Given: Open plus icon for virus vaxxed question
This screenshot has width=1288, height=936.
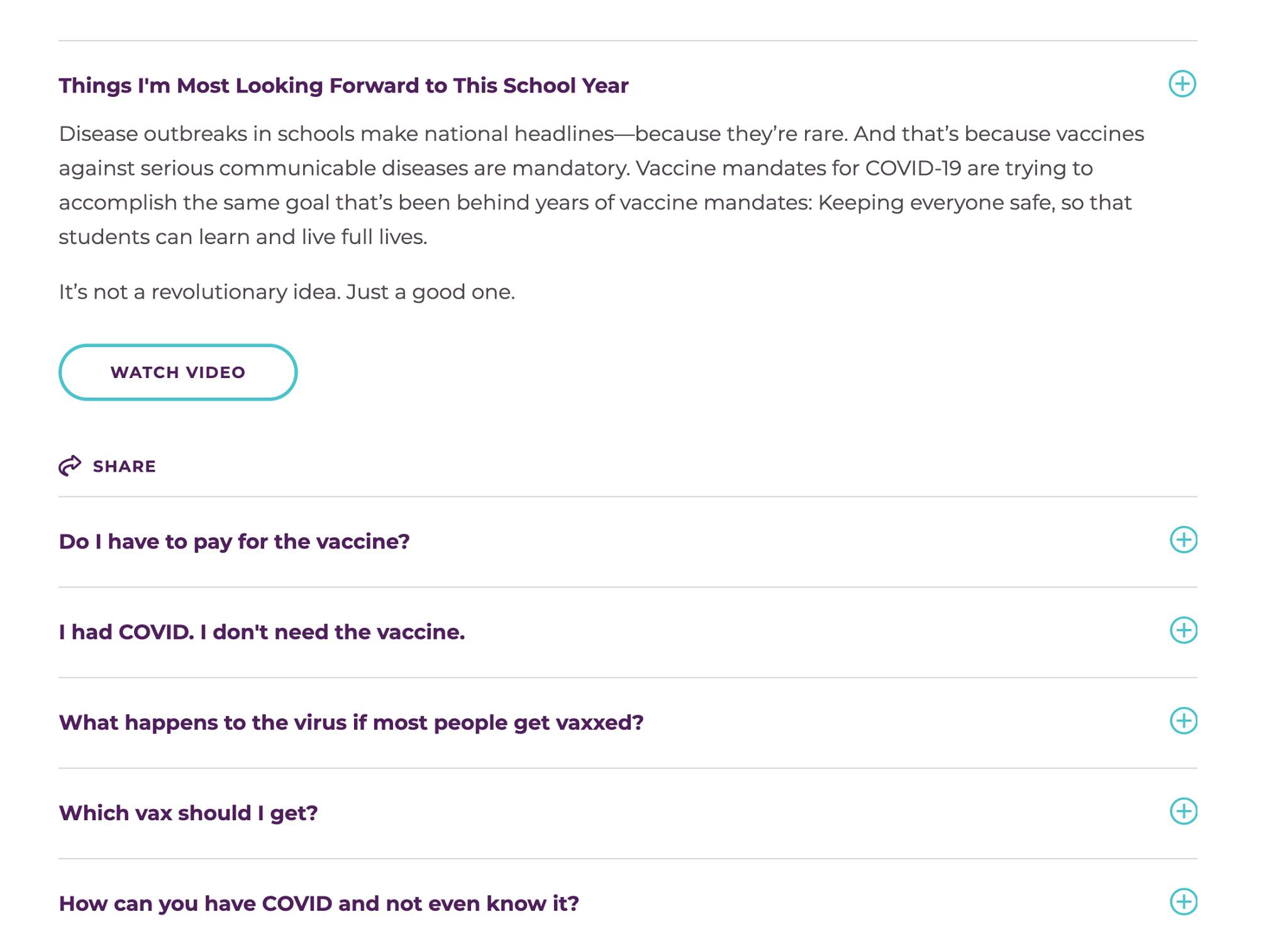Looking at the screenshot, I should click(x=1183, y=721).
